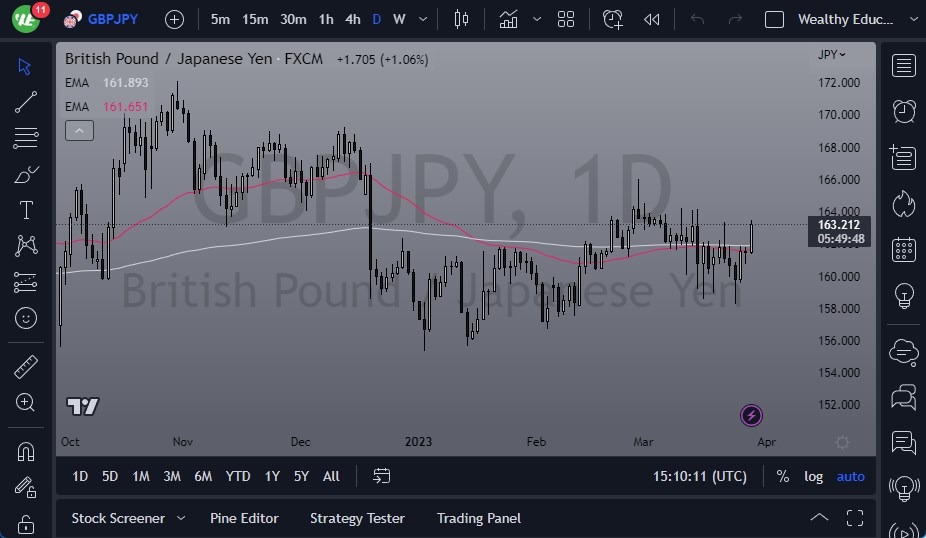Screen dimensions: 926x538
Task: Open the calendar panel icon
Action: pos(904,249)
